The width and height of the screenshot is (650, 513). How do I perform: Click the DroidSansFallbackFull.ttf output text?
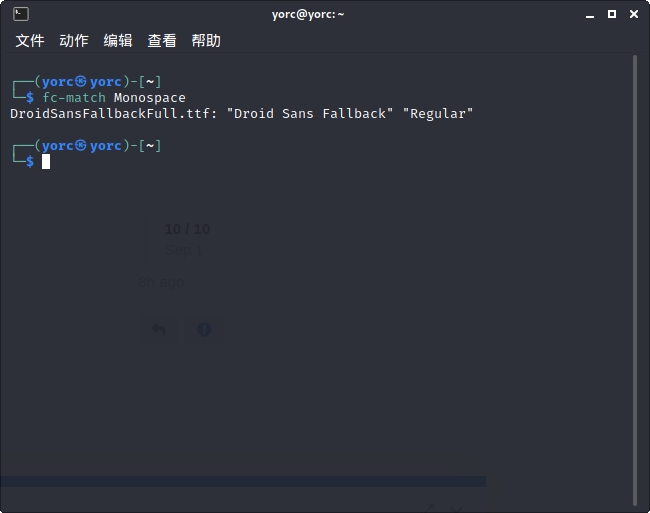pos(110,114)
